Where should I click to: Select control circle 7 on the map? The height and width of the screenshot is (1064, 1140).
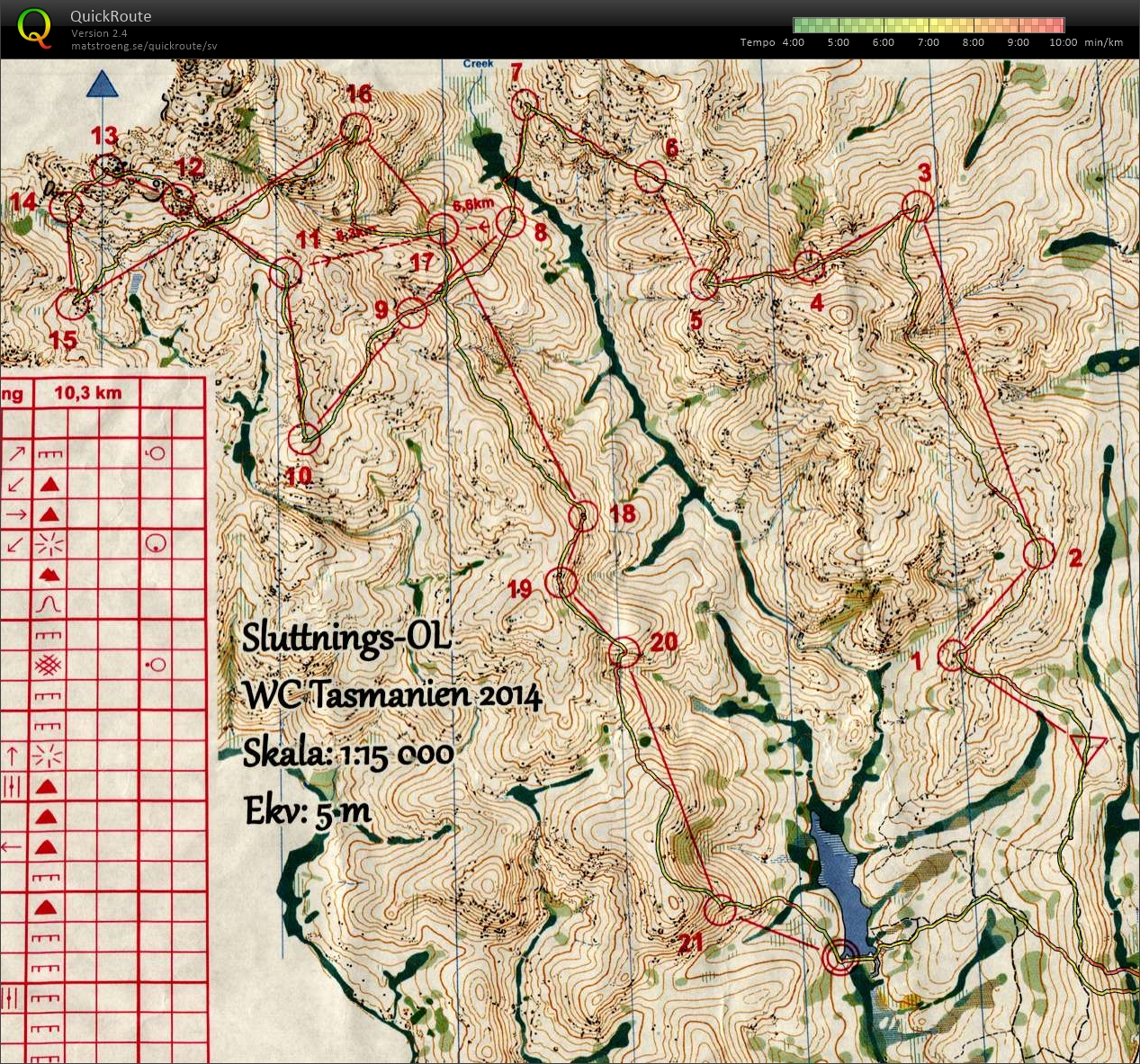click(525, 104)
